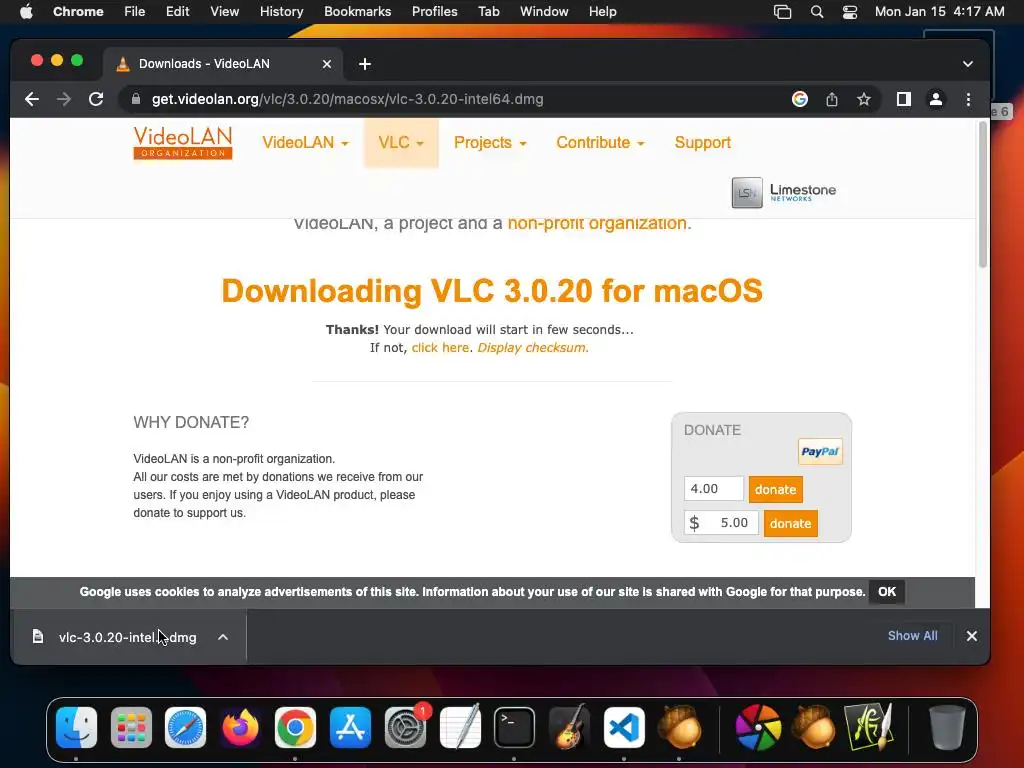Click the menu bar date and time

(939, 12)
